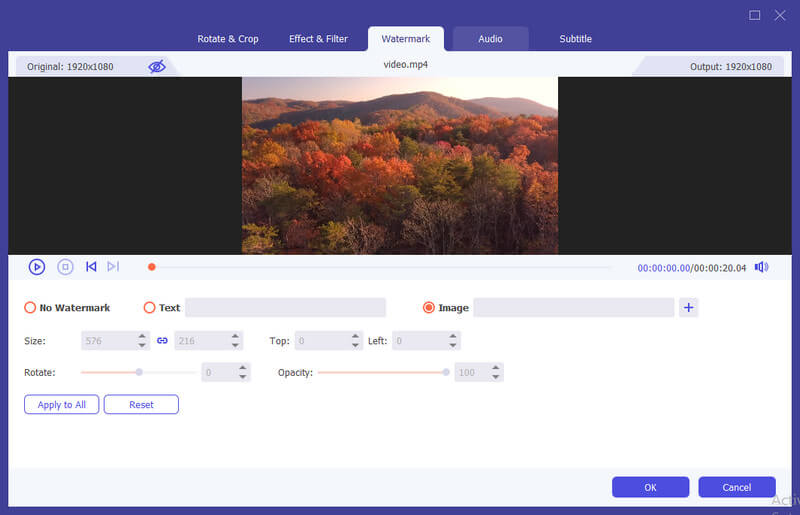Play the video preview
The image size is (800, 515).
[x=37, y=267]
